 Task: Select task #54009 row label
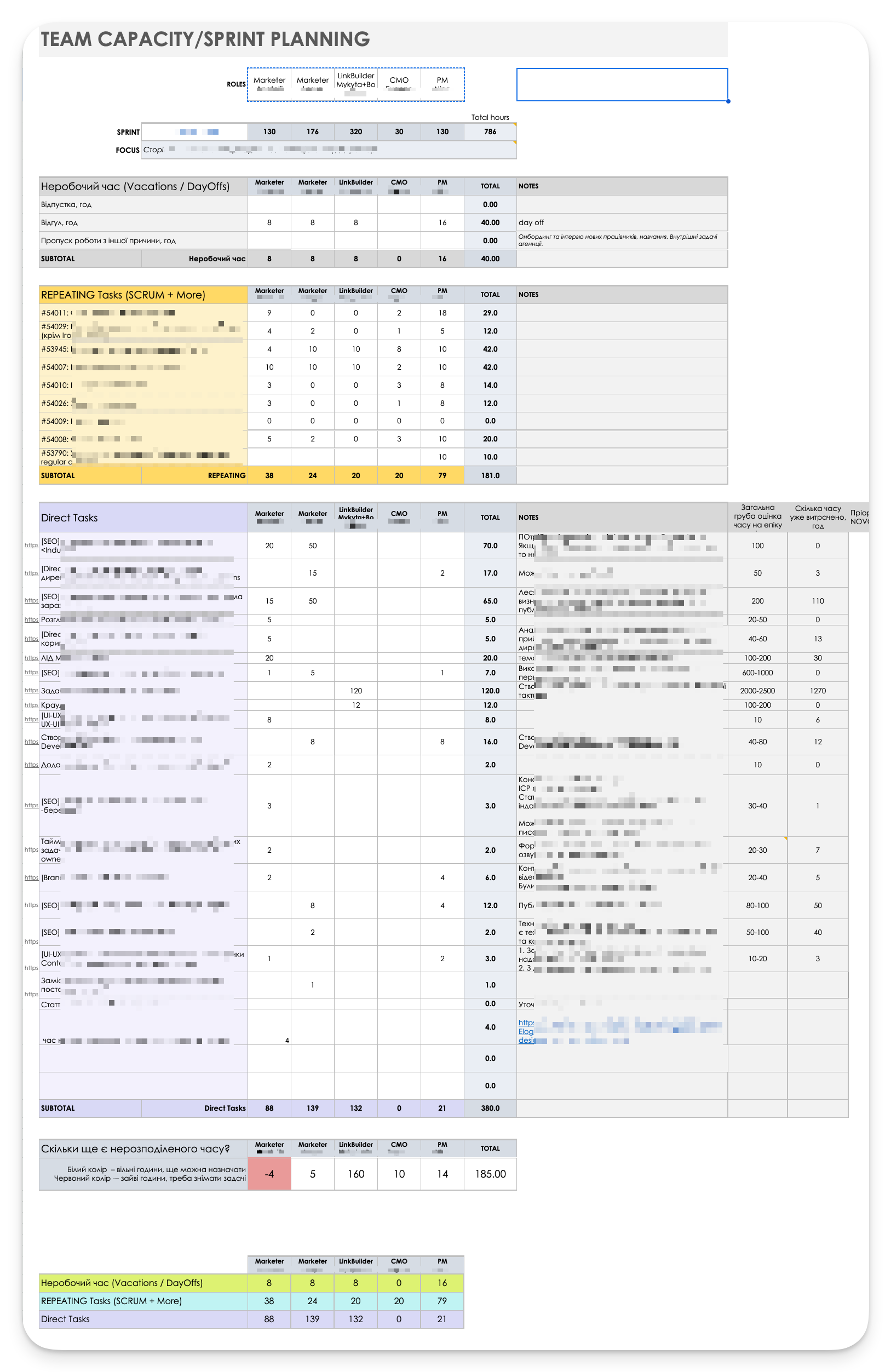click(x=143, y=421)
